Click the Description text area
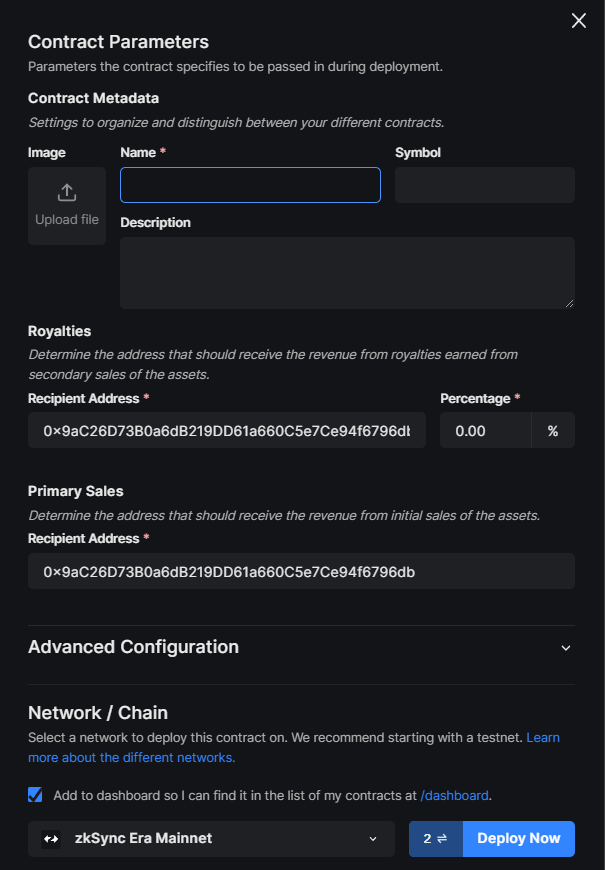The image size is (605, 870). pyautogui.click(x=347, y=273)
